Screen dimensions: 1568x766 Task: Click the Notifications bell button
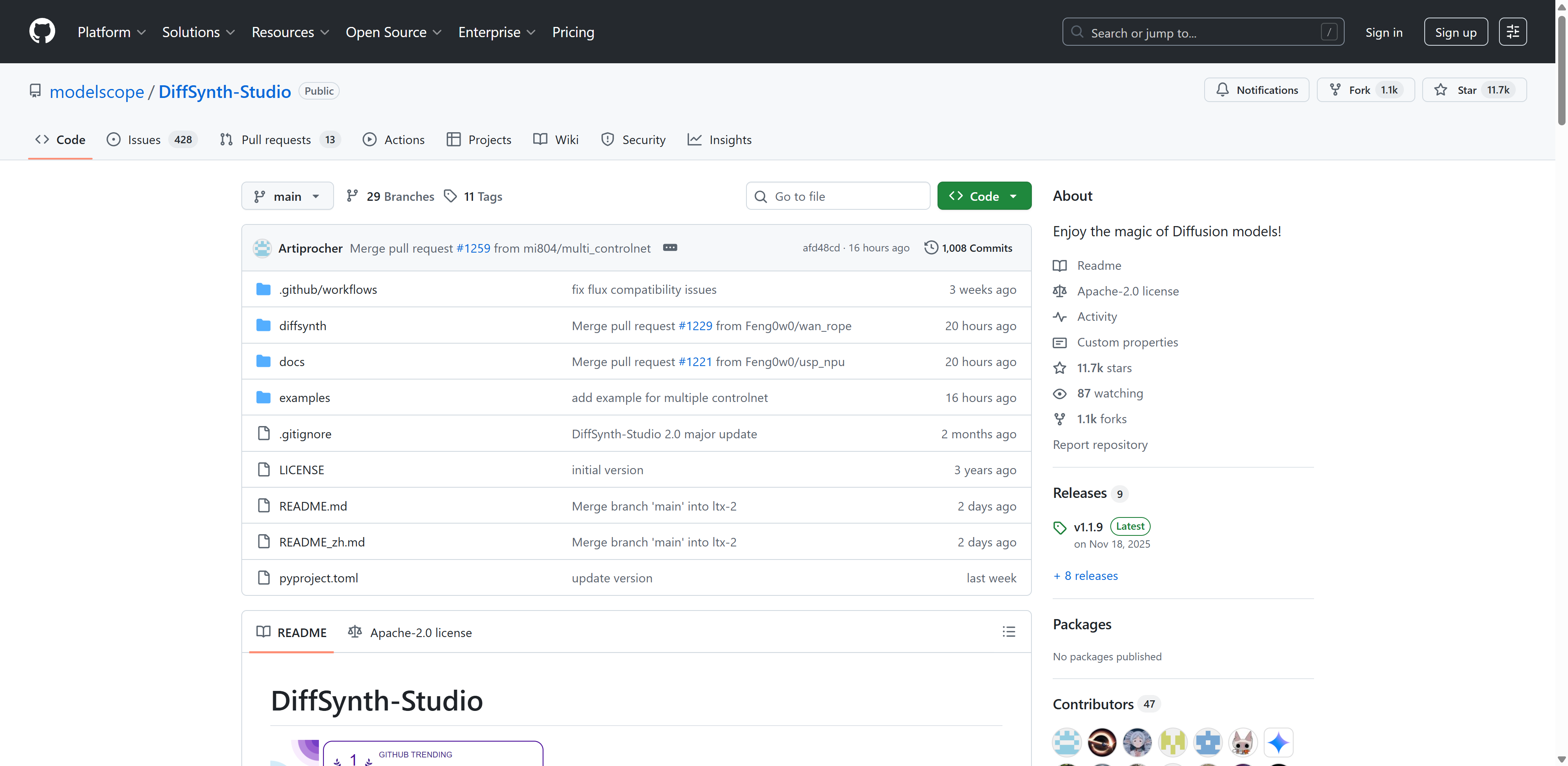[1256, 90]
